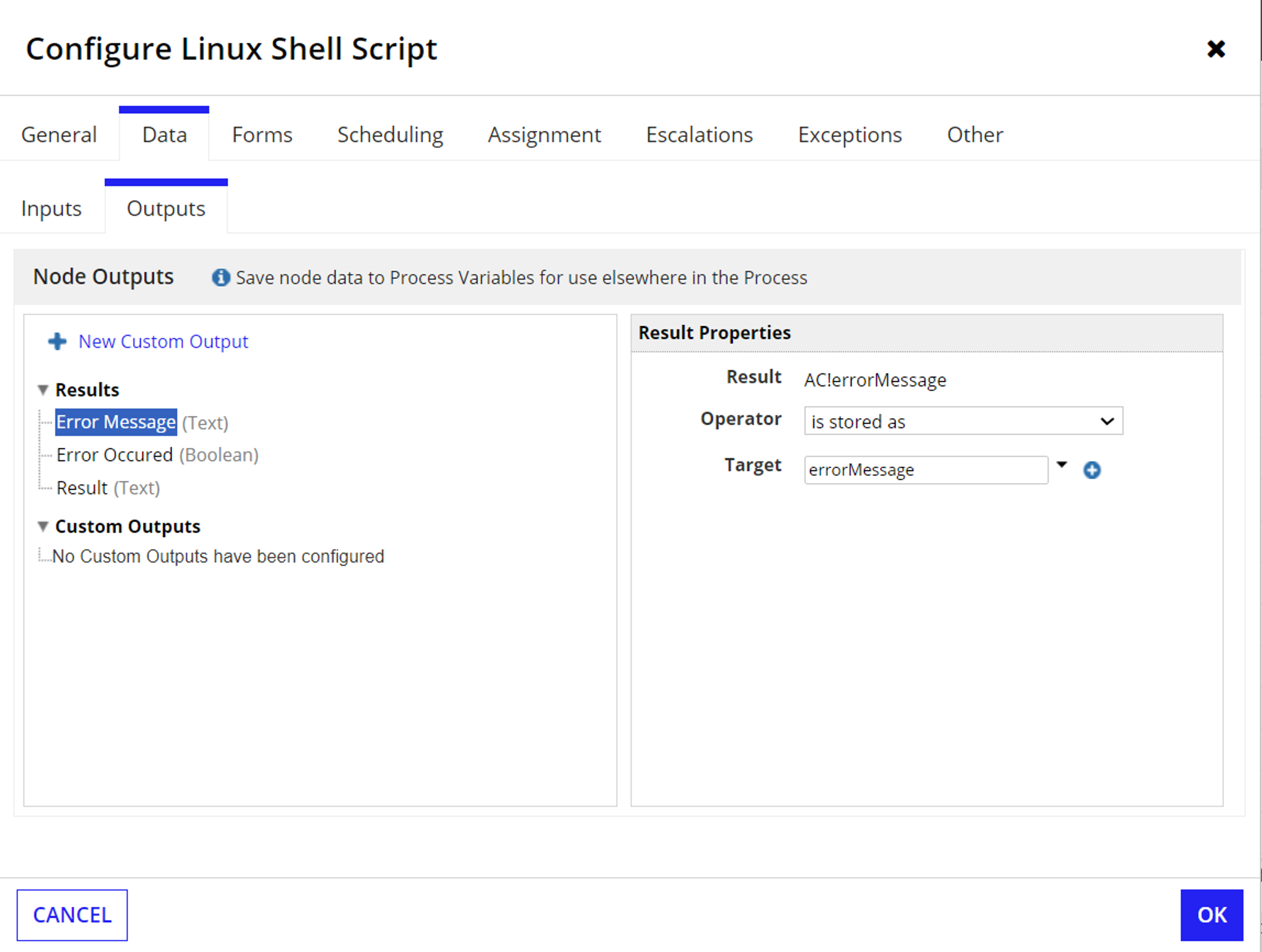Go to the Scheduling tab
1262x952 pixels.
pos(390,135)
